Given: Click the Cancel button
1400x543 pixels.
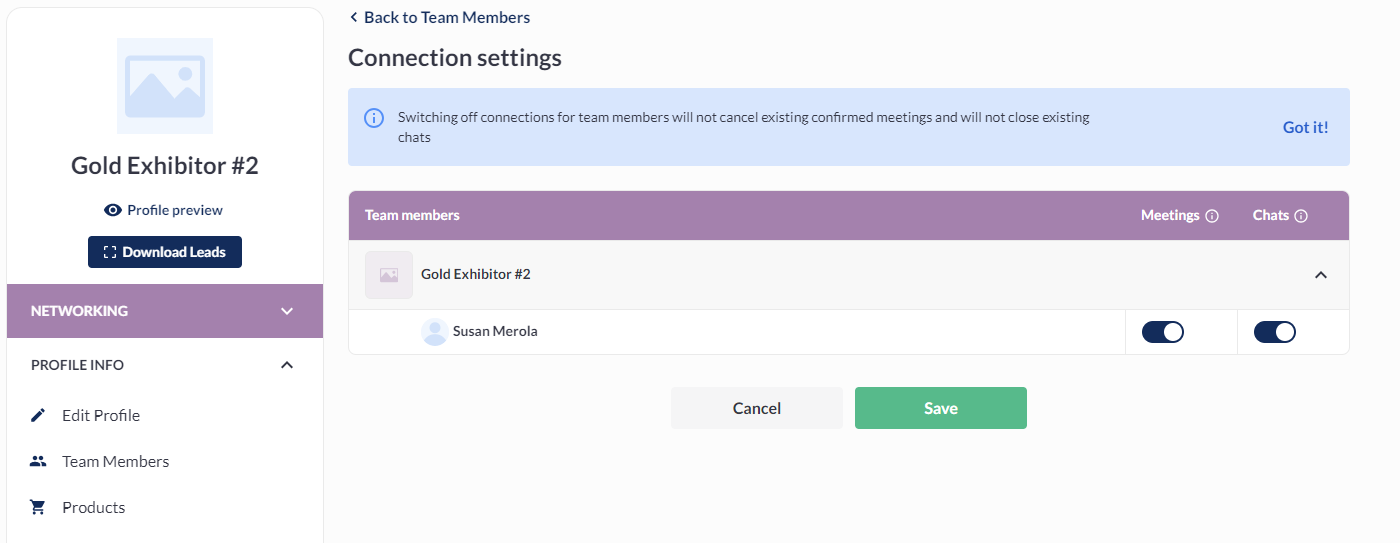Looking at the screenshot, I should [756, 408].
